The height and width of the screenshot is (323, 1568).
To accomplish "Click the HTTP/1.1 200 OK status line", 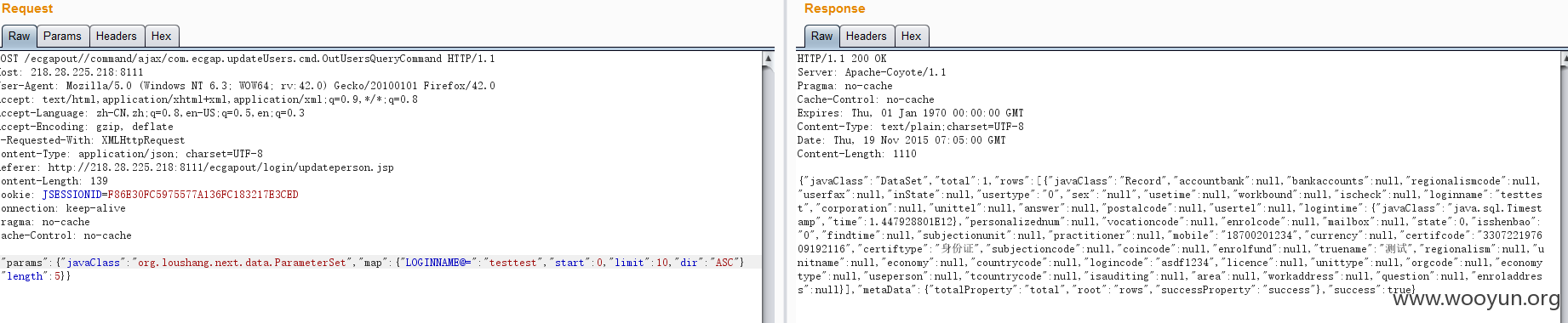I will (x=842, y=59).
